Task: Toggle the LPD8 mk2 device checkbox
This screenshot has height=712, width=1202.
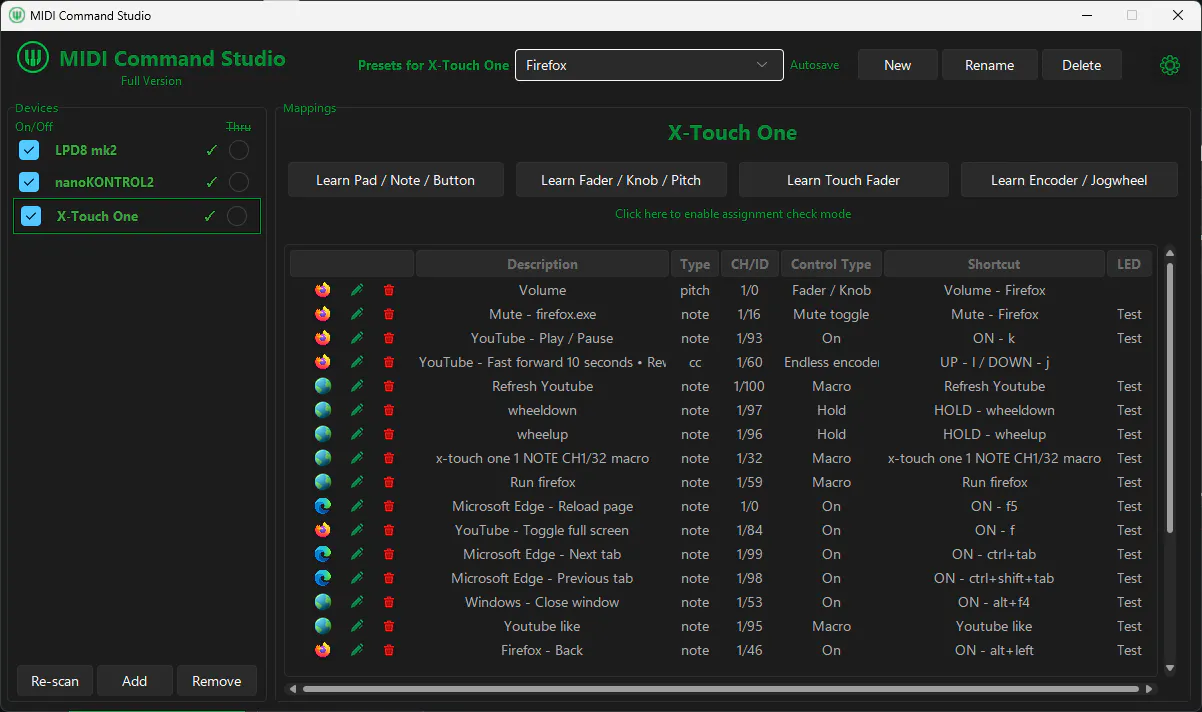Action: coord(30,150)
